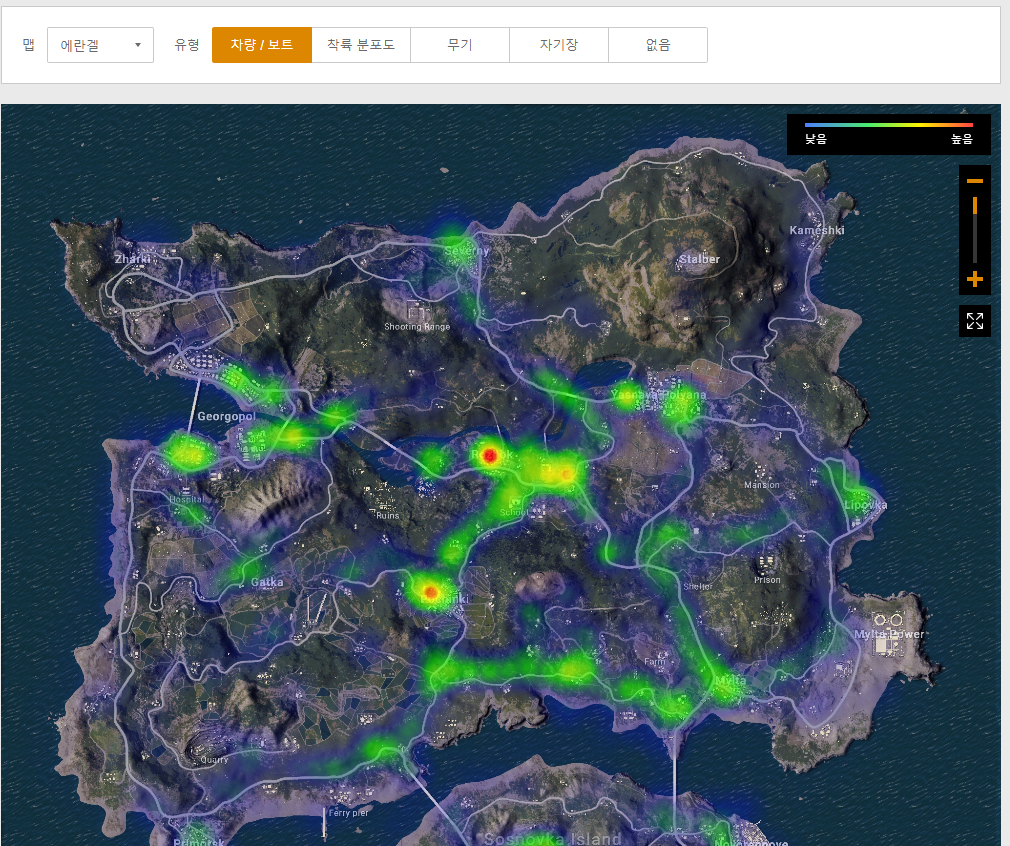Click the Stalber label on map
1010x846 pixels.
(x=700, y=259)
